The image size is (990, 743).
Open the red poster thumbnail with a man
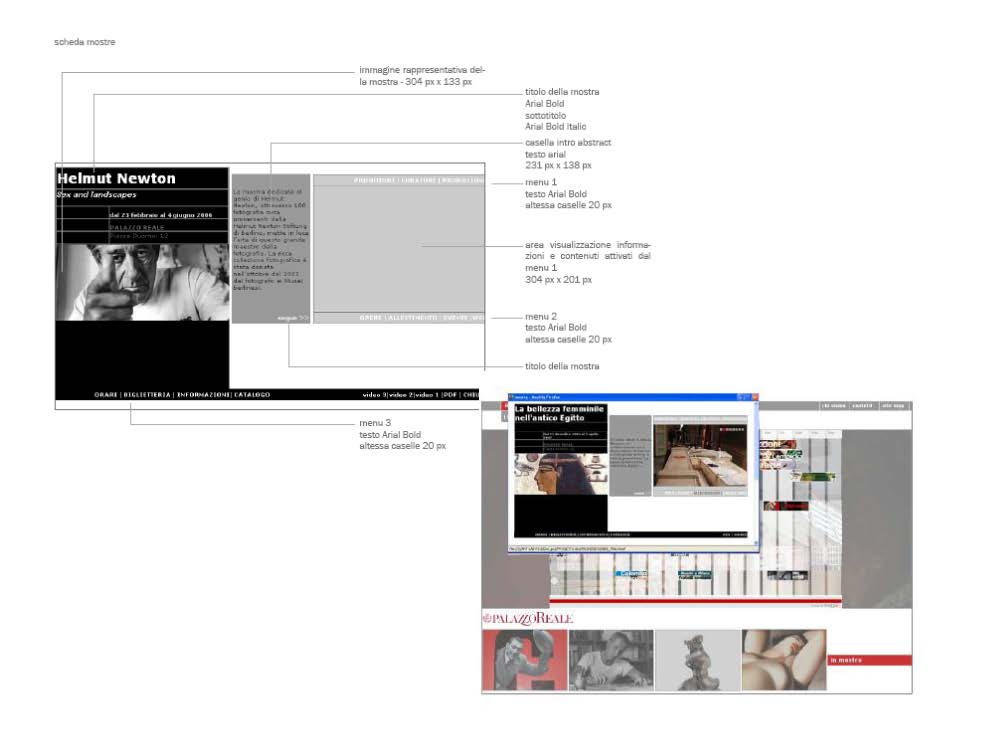[525, 660]
